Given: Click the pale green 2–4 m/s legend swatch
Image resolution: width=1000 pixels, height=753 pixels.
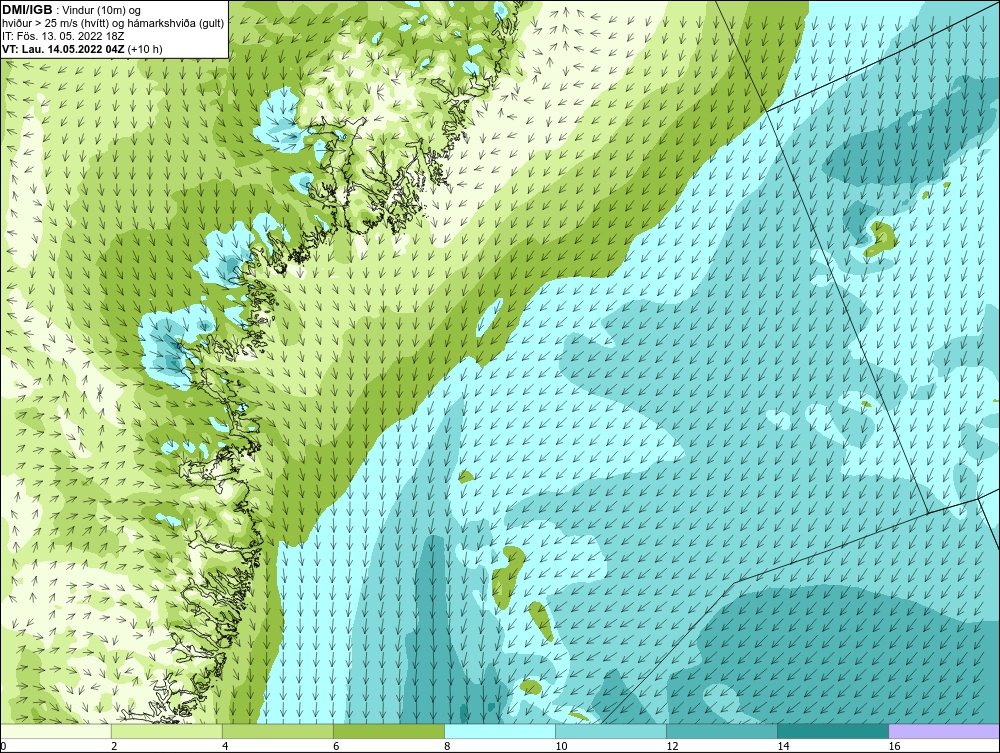Looking at the screenshot, I should coord(166,731).
